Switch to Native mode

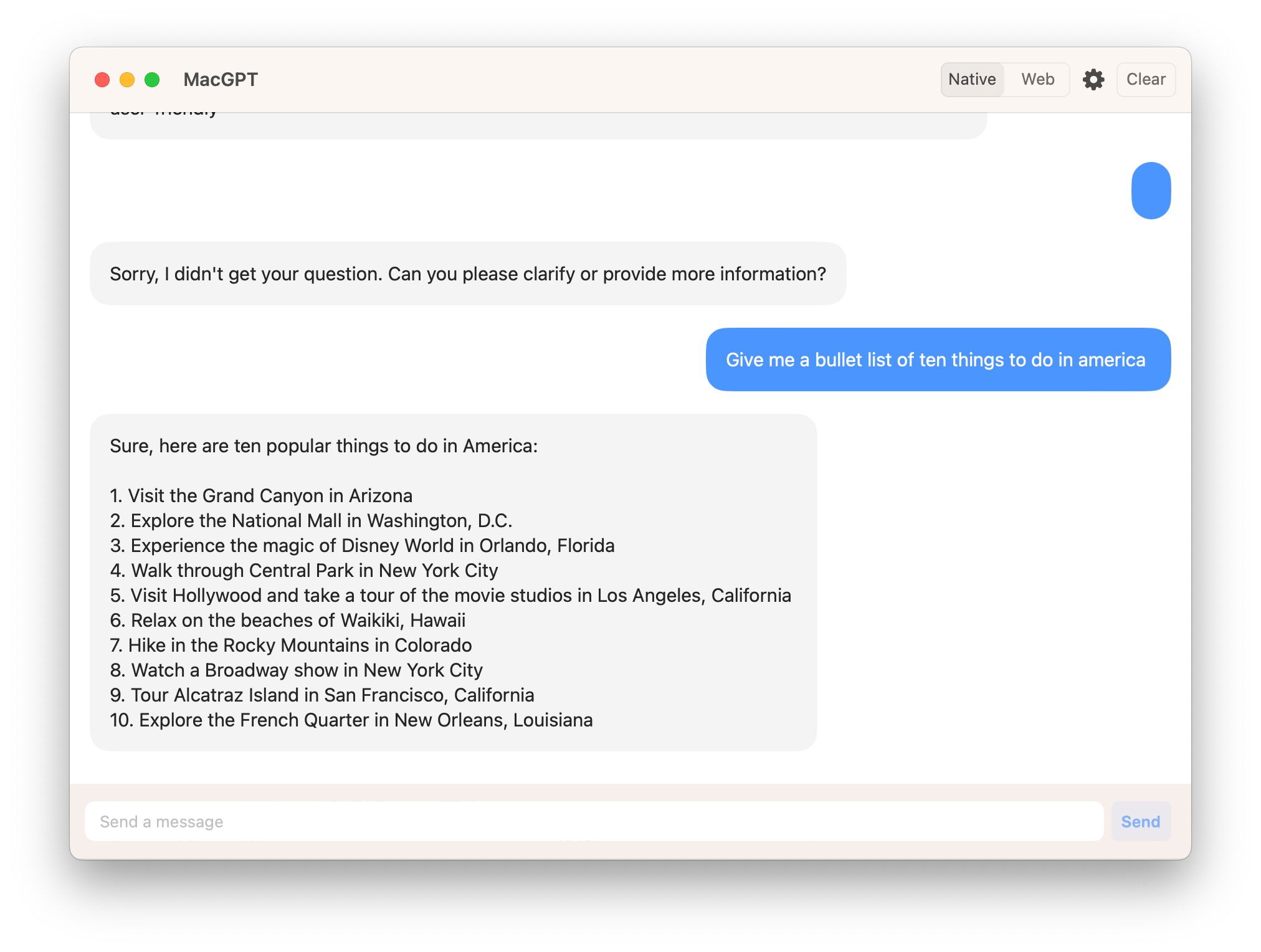pyautogui.click(x=972, y=80)
